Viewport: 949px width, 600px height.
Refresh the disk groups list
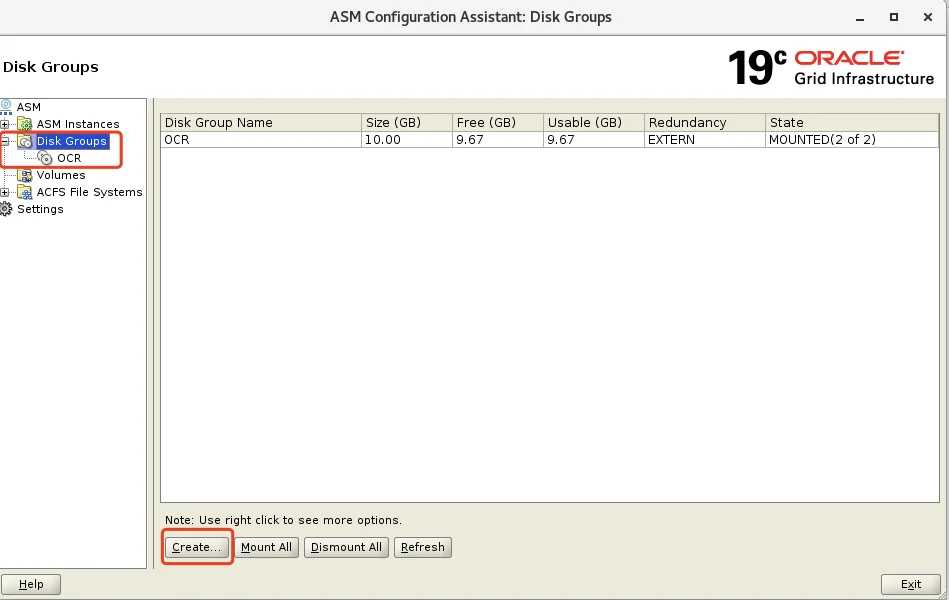pyautogui.click(x=422, y=547)
